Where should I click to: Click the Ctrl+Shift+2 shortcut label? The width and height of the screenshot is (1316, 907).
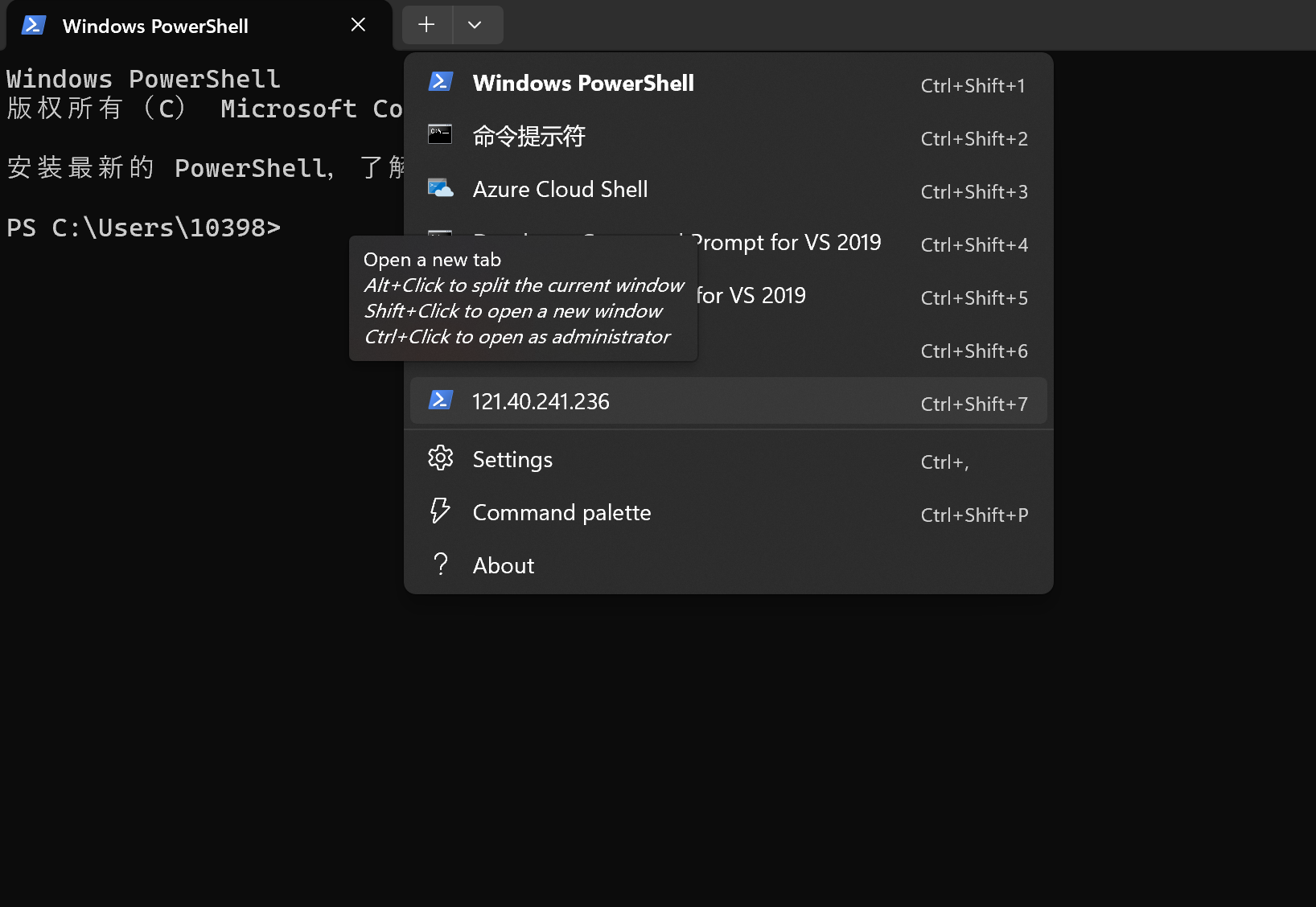974,138
